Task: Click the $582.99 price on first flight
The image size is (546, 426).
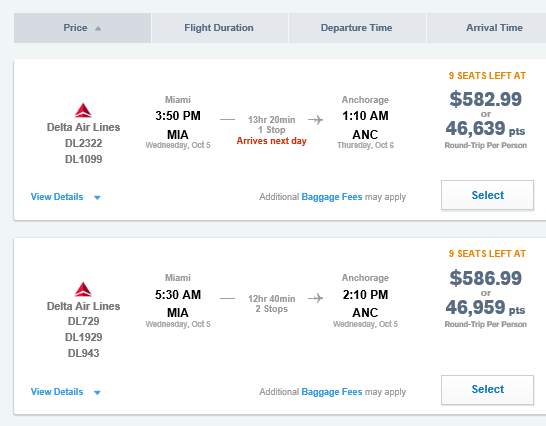Action: (485, 99)
